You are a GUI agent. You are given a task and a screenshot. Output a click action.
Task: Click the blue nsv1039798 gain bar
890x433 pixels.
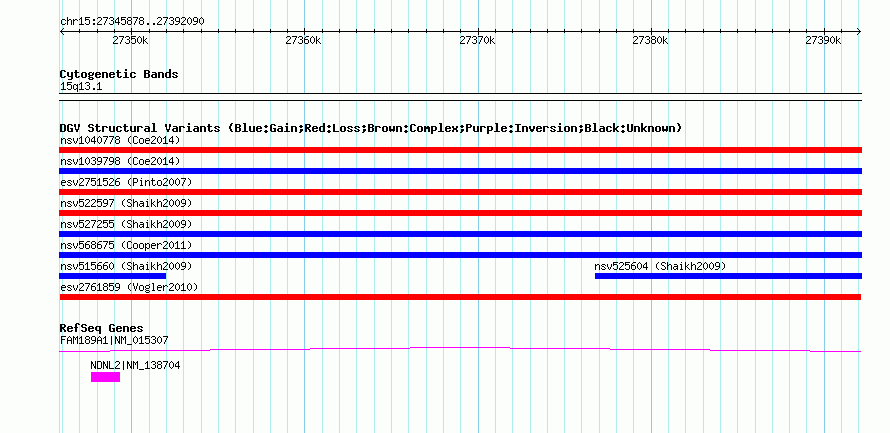pos(460,171)
